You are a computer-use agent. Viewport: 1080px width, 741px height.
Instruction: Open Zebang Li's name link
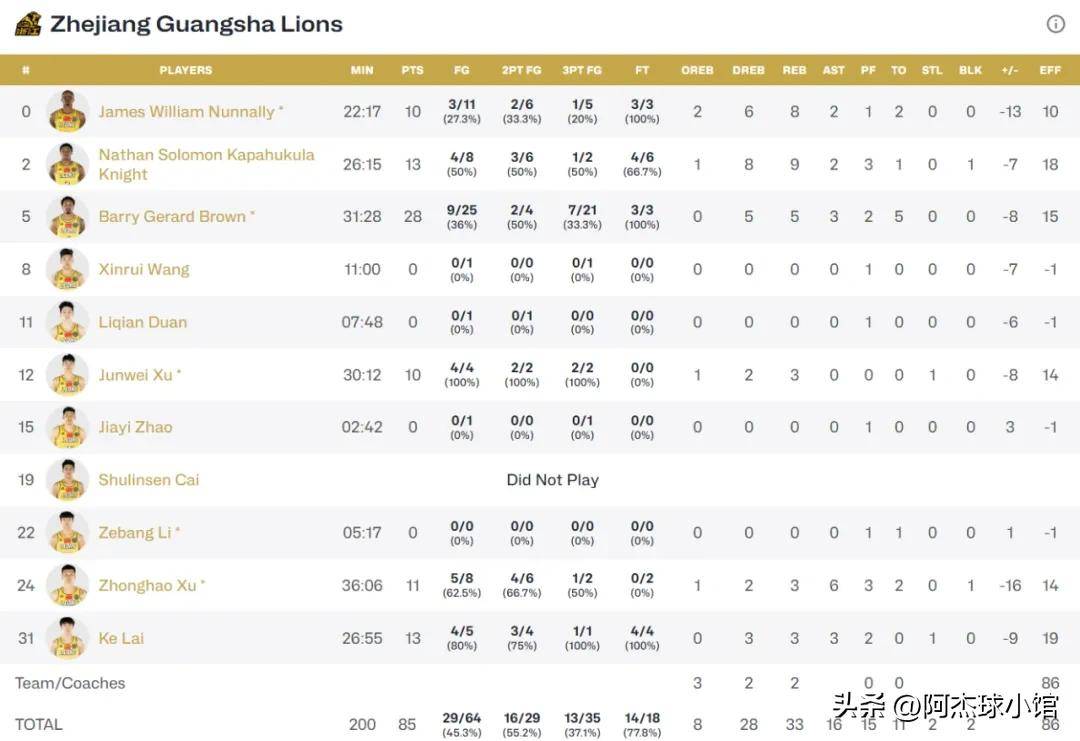(134, 532)
